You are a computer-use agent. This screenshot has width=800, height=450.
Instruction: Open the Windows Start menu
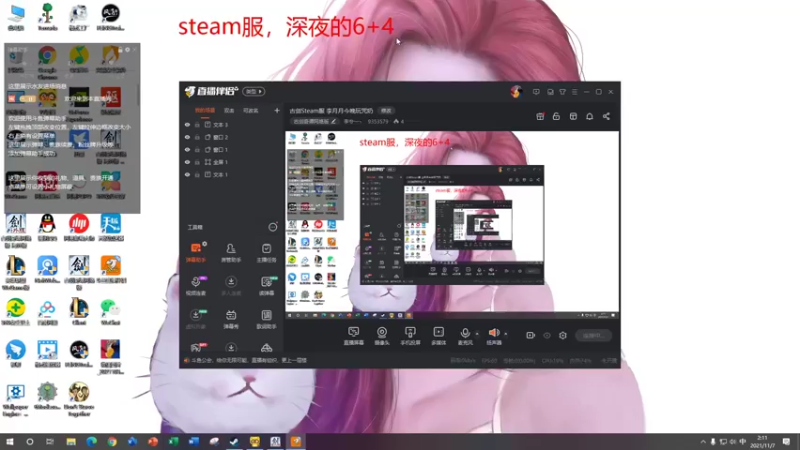(x=9, y=441)
